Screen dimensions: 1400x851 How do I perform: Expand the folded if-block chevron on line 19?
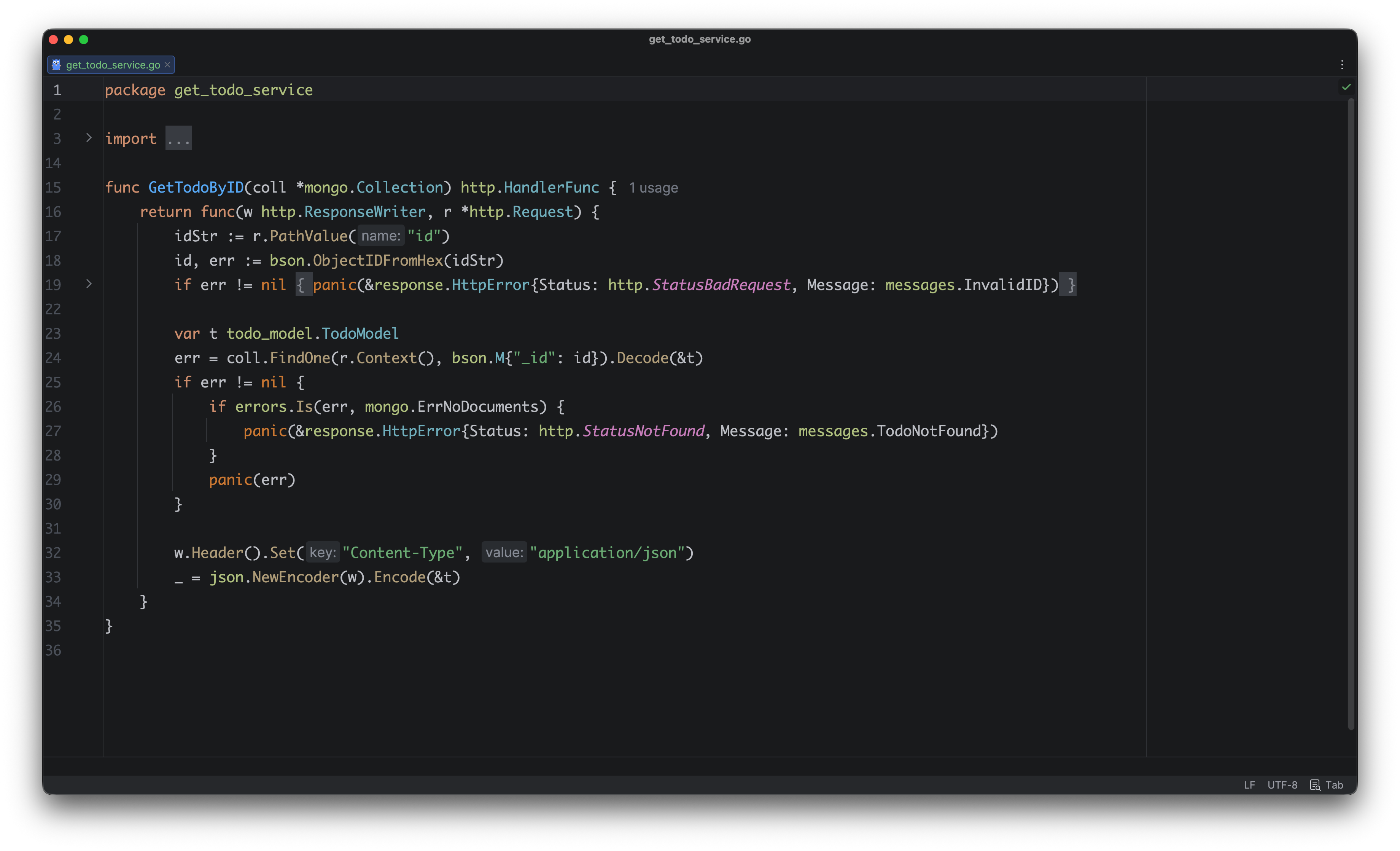point(89,284)
